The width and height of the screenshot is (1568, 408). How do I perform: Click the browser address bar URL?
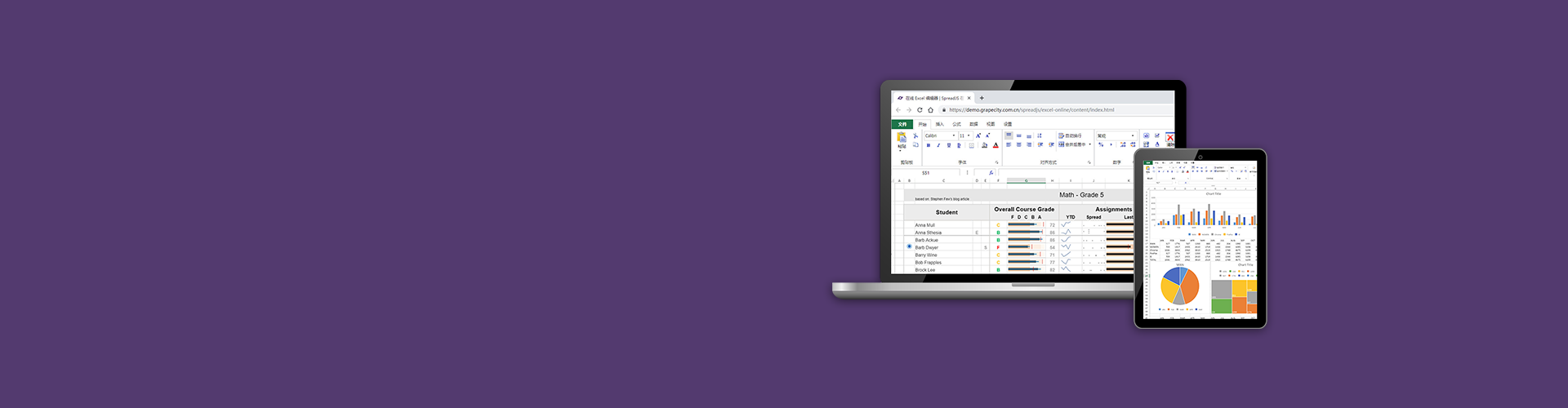[x=1031, y=110]
